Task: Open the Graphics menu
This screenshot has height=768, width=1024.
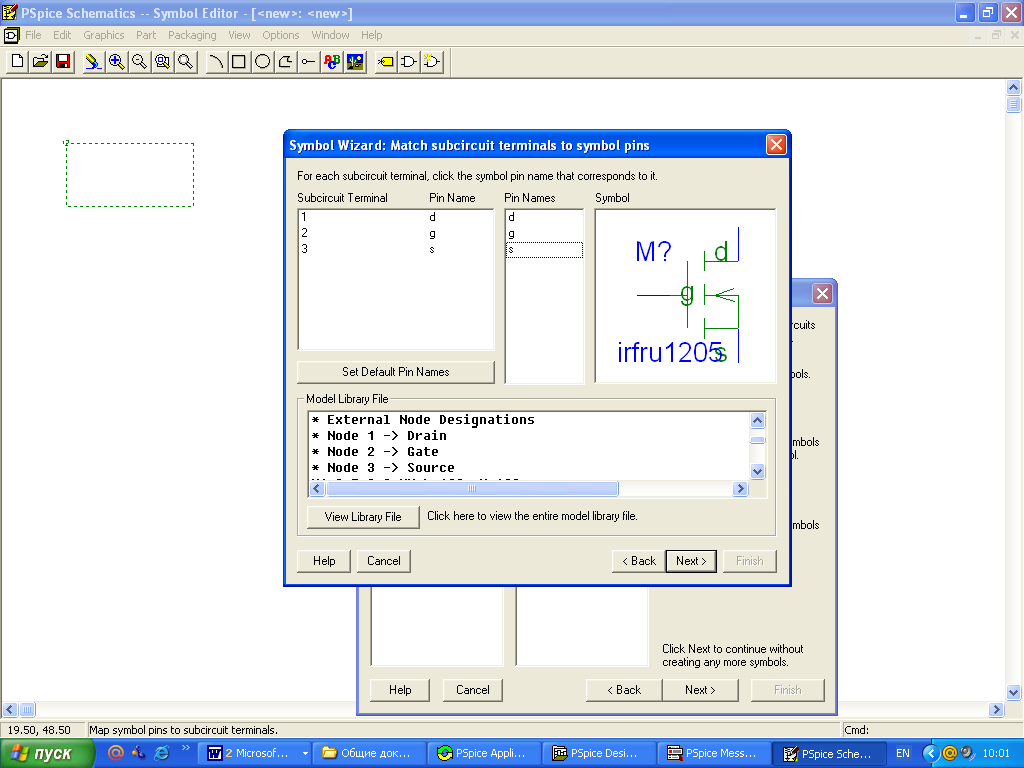Action: pyautogui.click(x=103, y=35)
